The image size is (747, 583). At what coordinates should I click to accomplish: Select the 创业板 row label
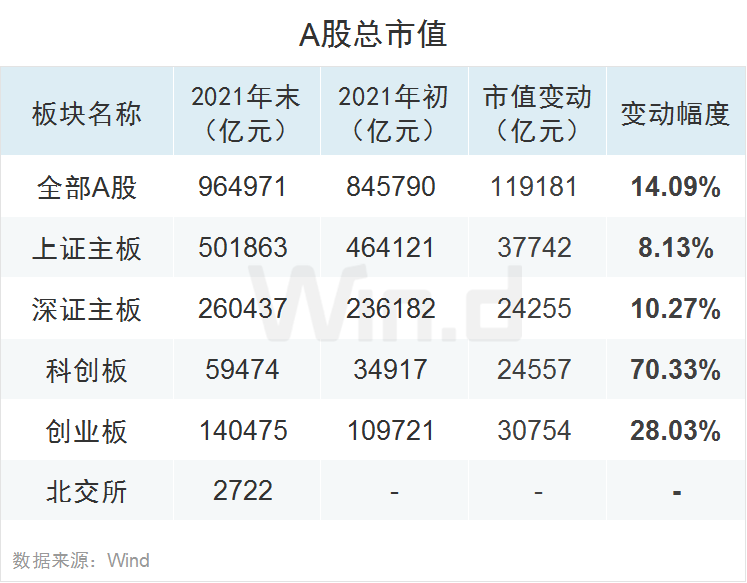click(87, 431)
